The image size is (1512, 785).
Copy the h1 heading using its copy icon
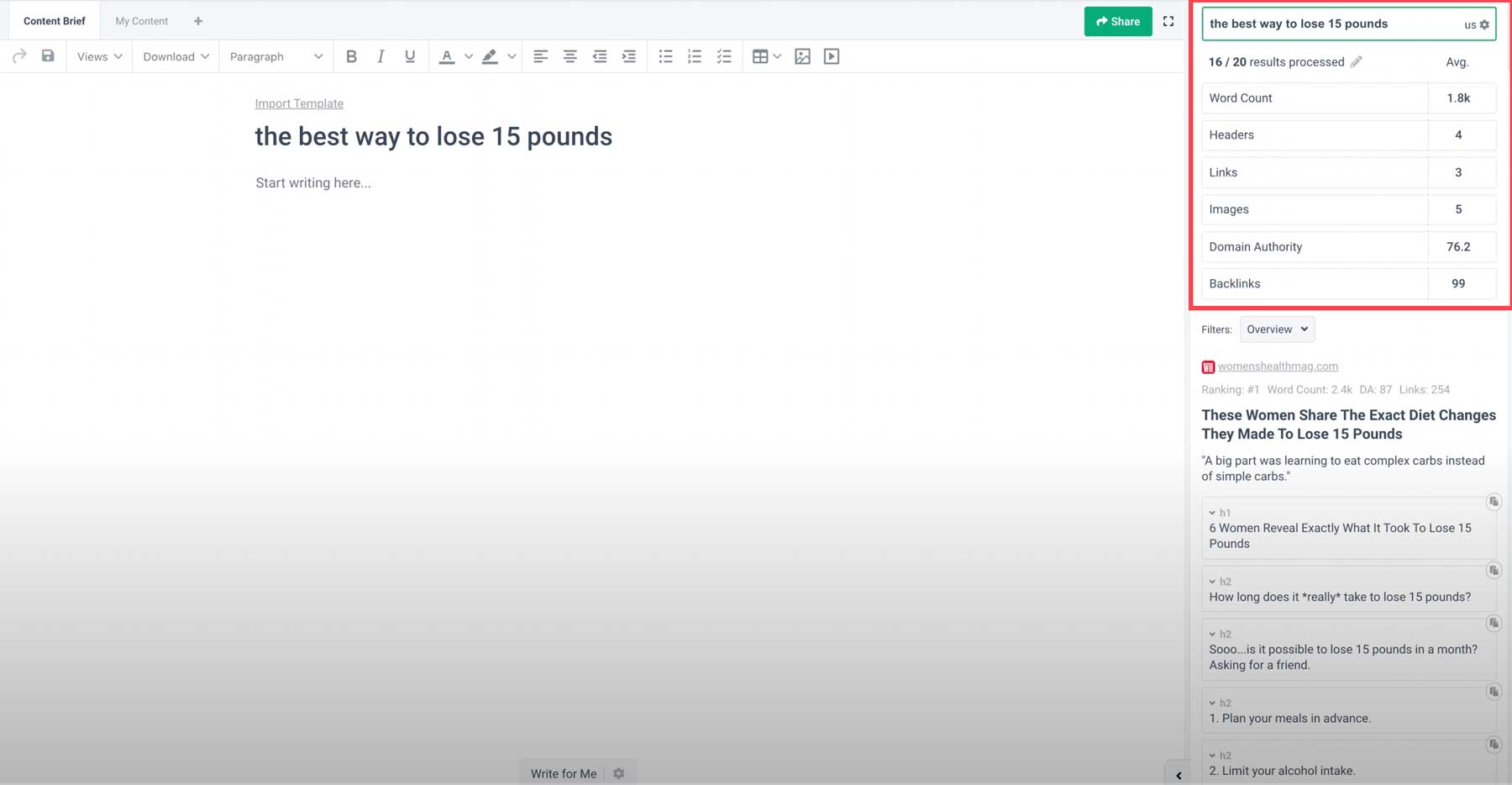(1494, 502)
